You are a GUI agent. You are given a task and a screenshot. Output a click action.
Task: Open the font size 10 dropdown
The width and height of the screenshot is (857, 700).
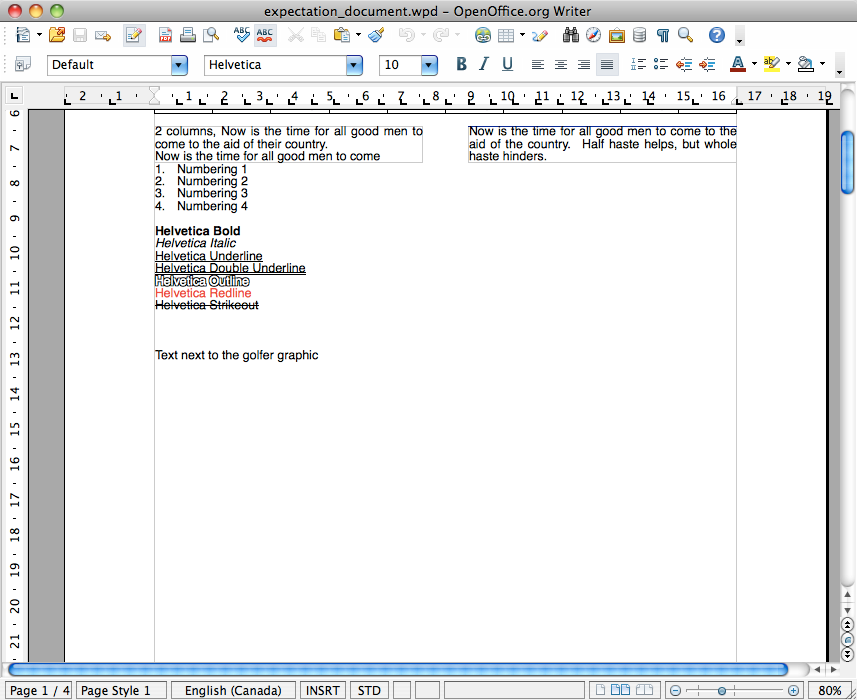tap(429, 65)
